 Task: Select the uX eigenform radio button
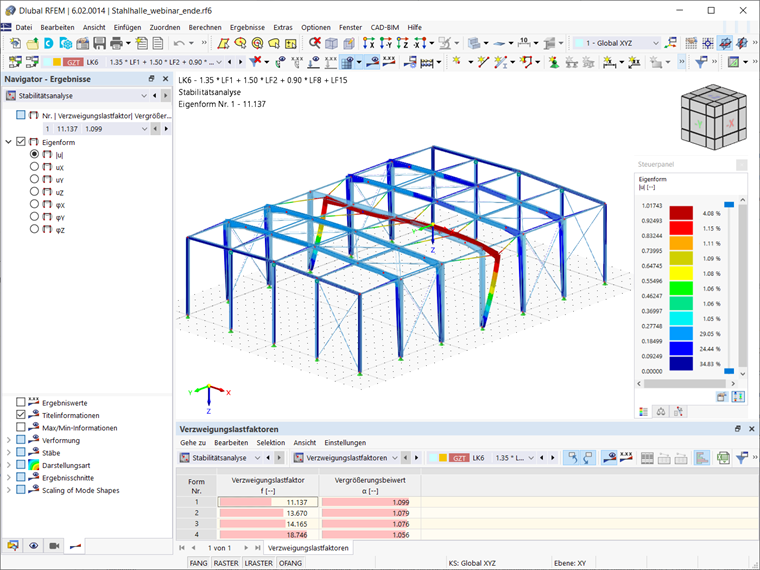point(34,167)
